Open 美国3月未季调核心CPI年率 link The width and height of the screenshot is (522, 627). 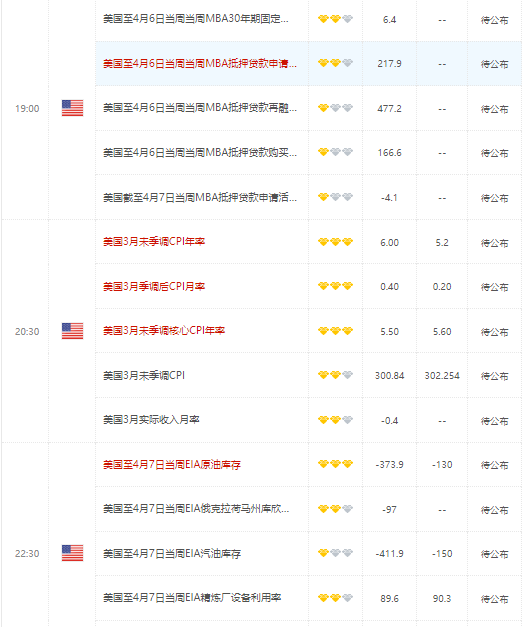point(164,331)
